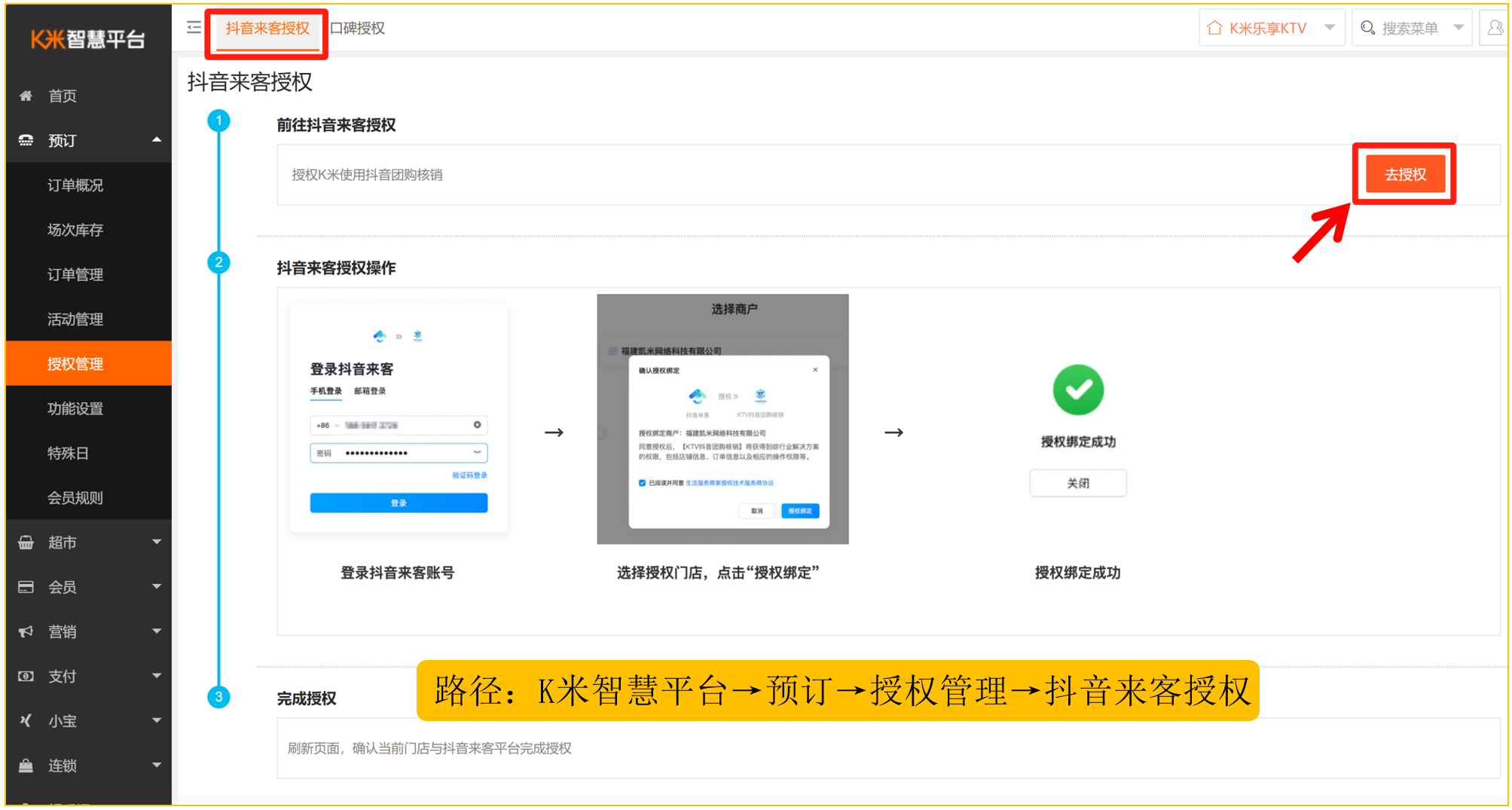Open 首页 in the sidebar
1512x810 pixels.
[89, 96]
